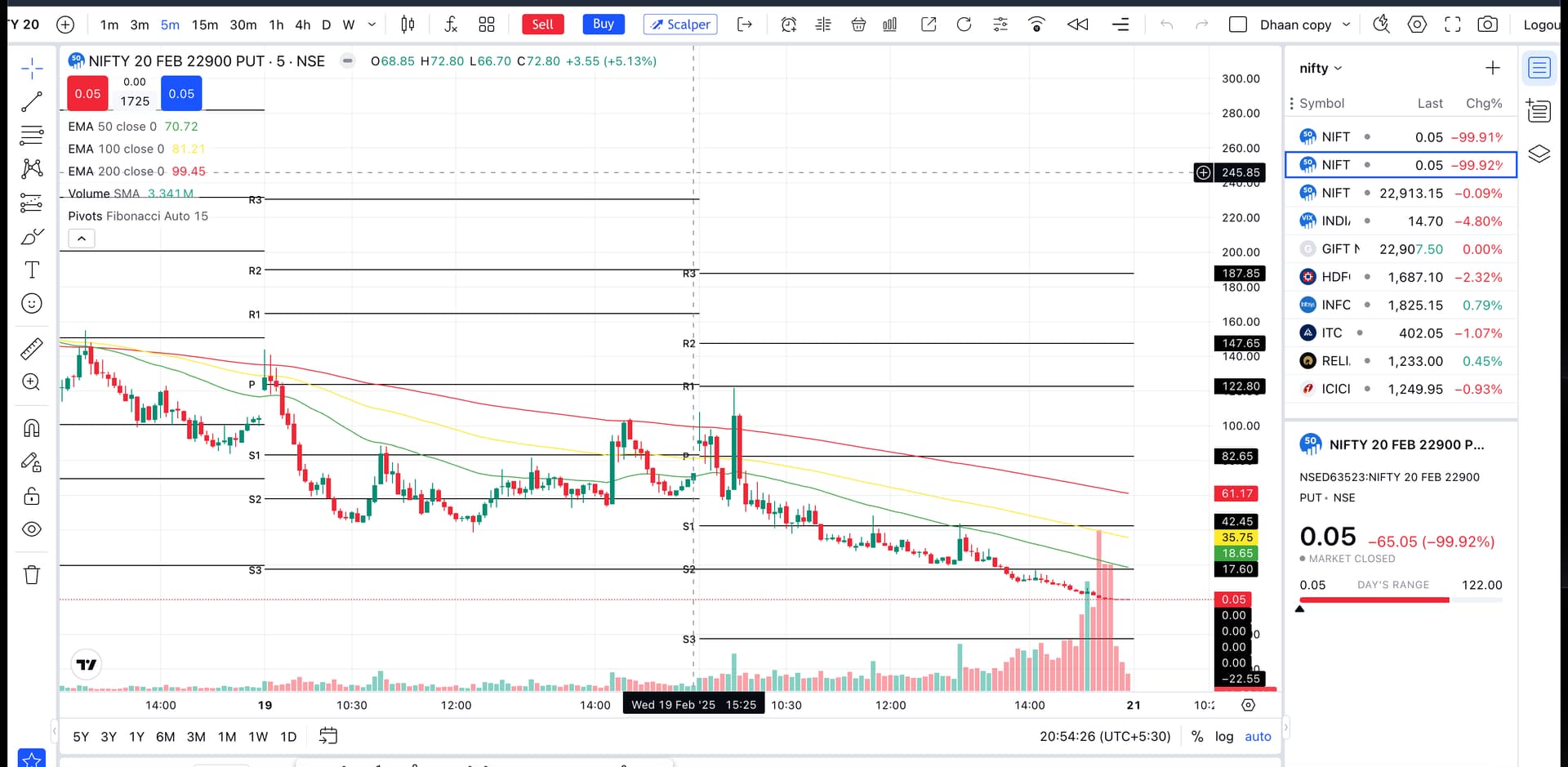The height and width of the screenshot is (767, 1568).
Task: Toggle stay in drawing mode
Action: (x=32, y=462)
